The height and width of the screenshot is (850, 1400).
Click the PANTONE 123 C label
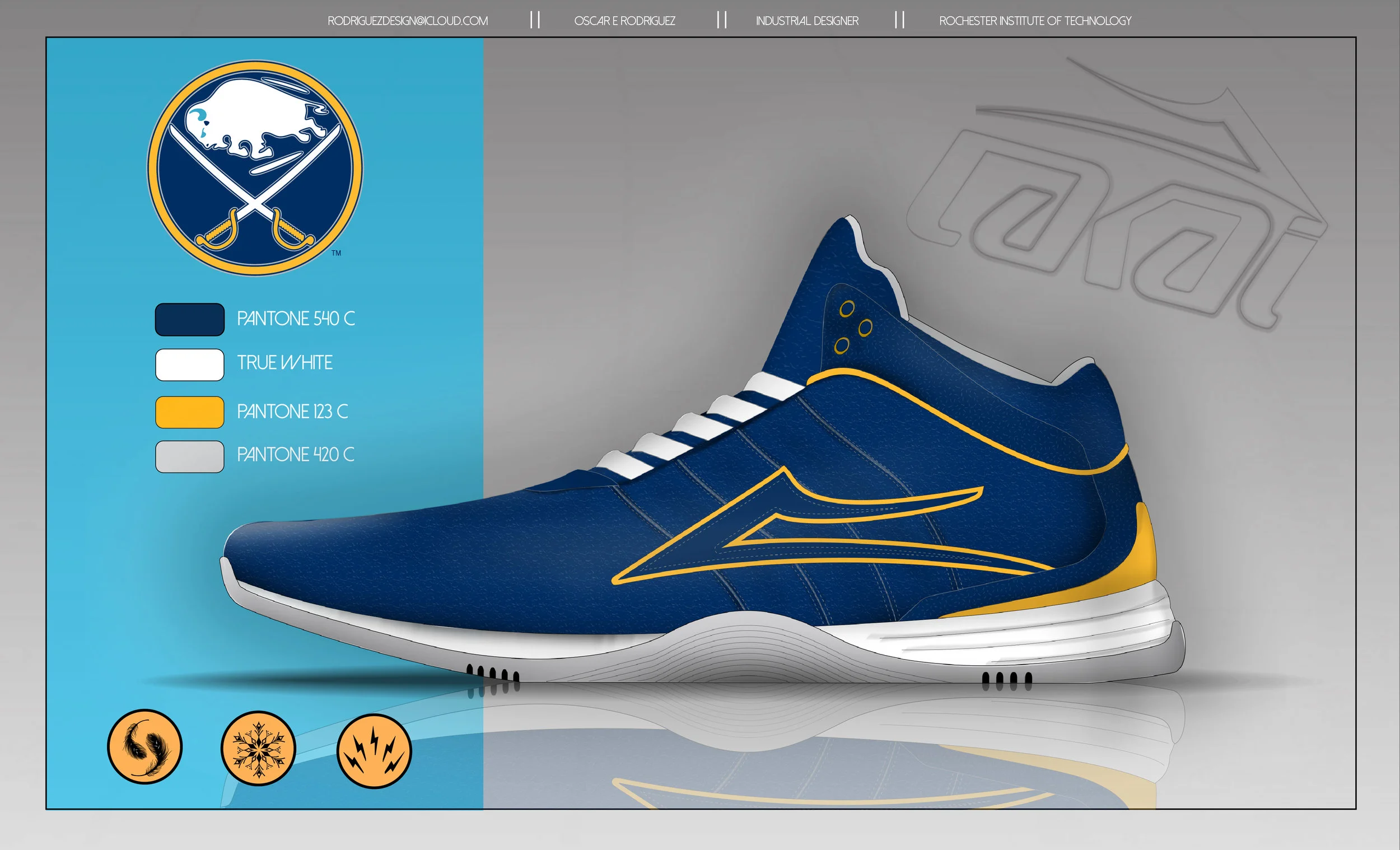[x=293, y=412]
